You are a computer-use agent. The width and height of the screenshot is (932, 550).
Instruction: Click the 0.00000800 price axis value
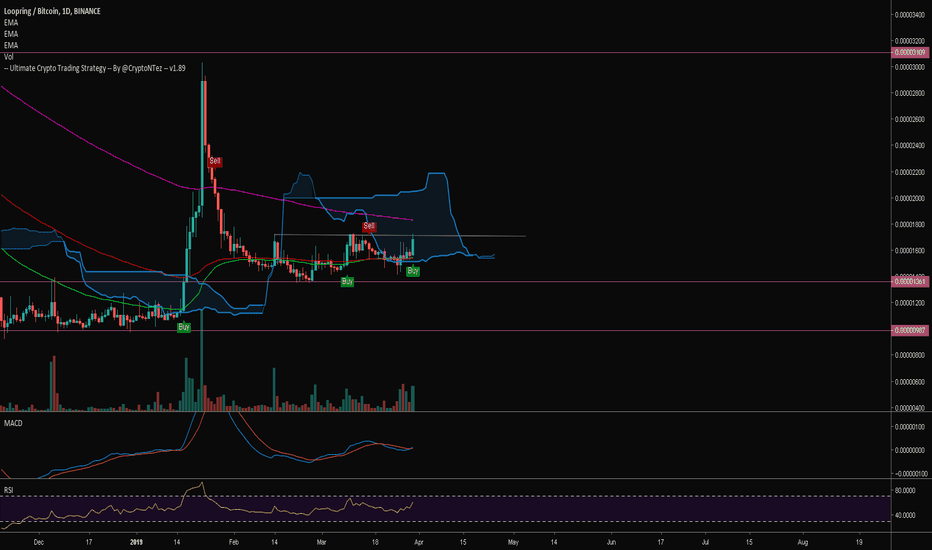[910, 356]
